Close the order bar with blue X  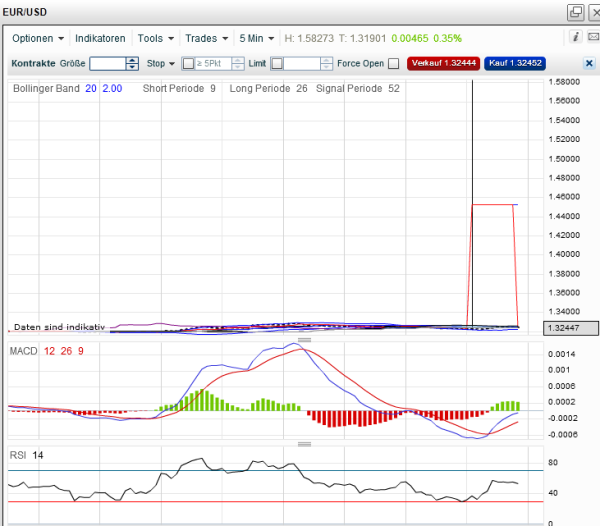click(589, 64)
